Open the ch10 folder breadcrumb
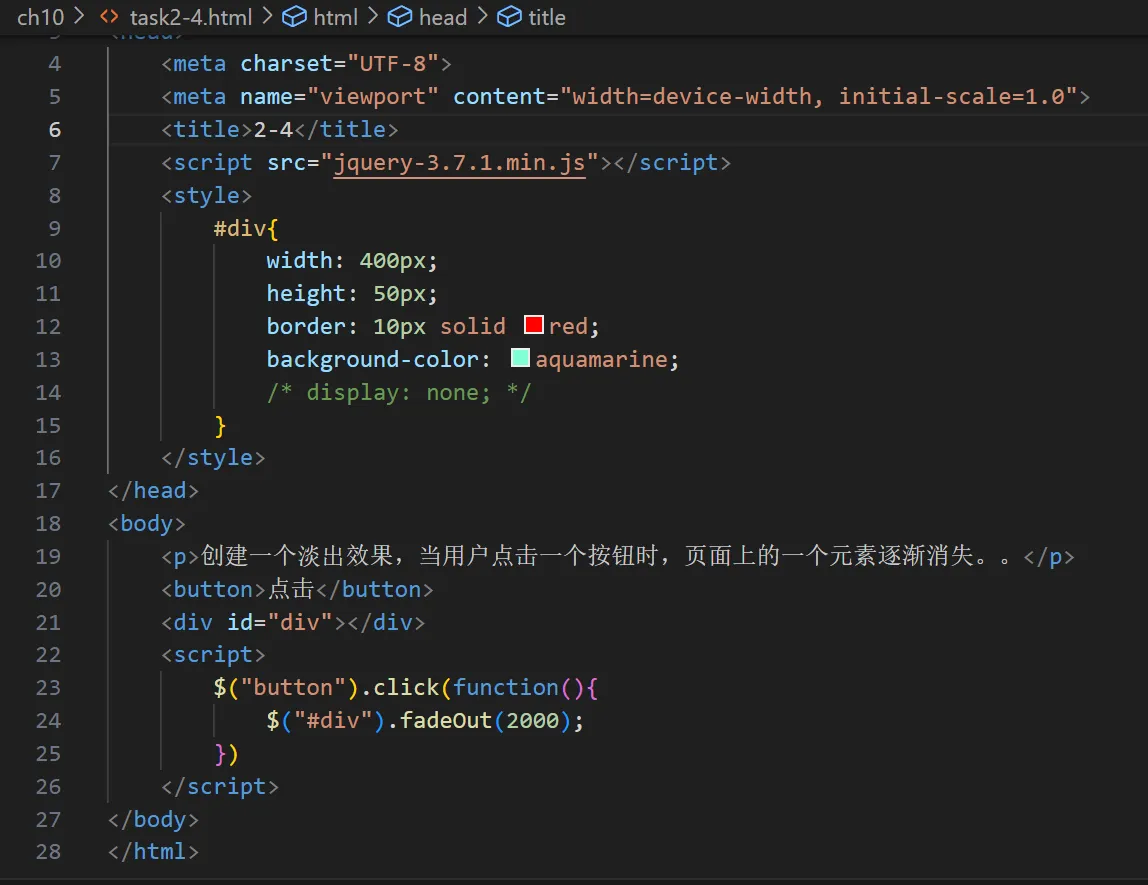The height and width of the screenshot is (885, 1148). (x=40, y=17)
